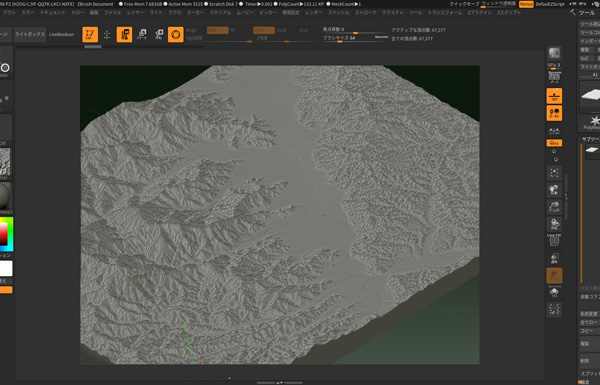This screenshot has width=600, height=385.
Task: Click the 名前変更 rename button
Action: tap(589, 314)
